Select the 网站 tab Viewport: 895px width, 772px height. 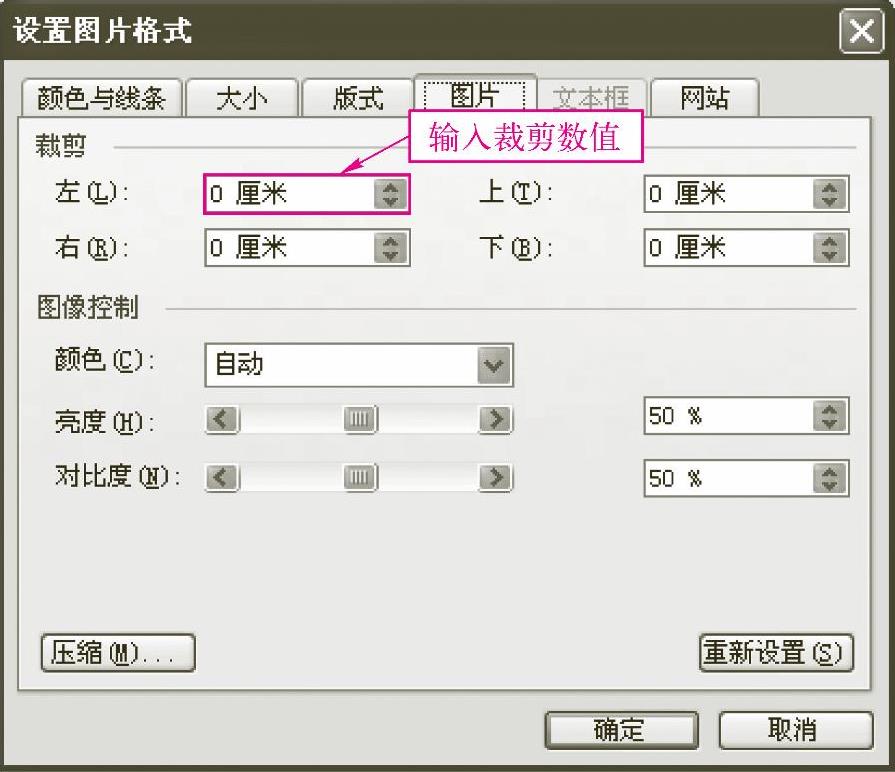[x=704, y=98]
